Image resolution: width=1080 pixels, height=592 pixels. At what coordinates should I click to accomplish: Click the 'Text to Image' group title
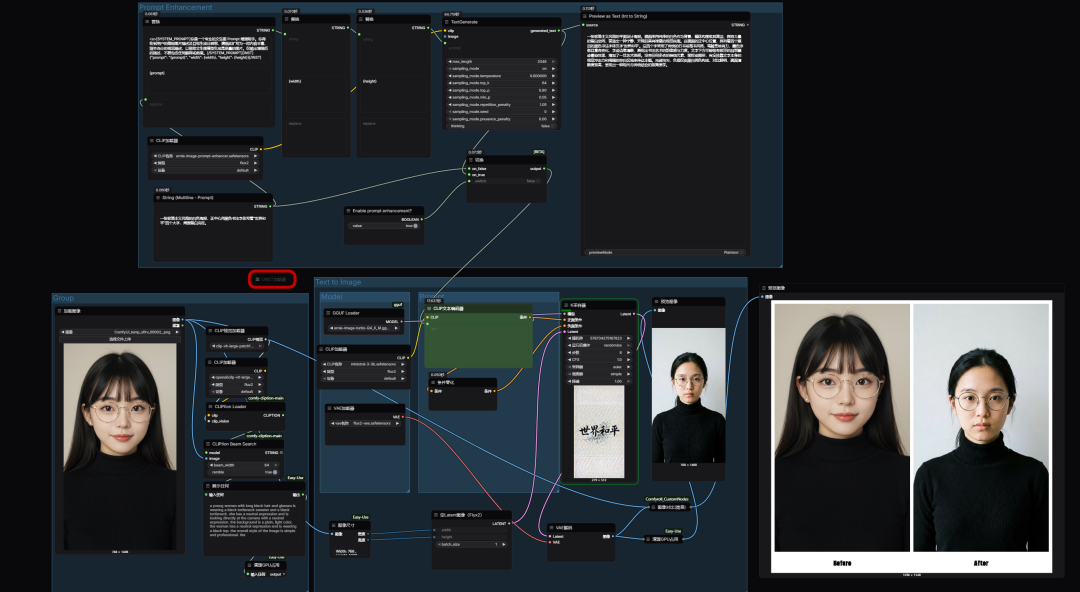(x=338, y=282)
